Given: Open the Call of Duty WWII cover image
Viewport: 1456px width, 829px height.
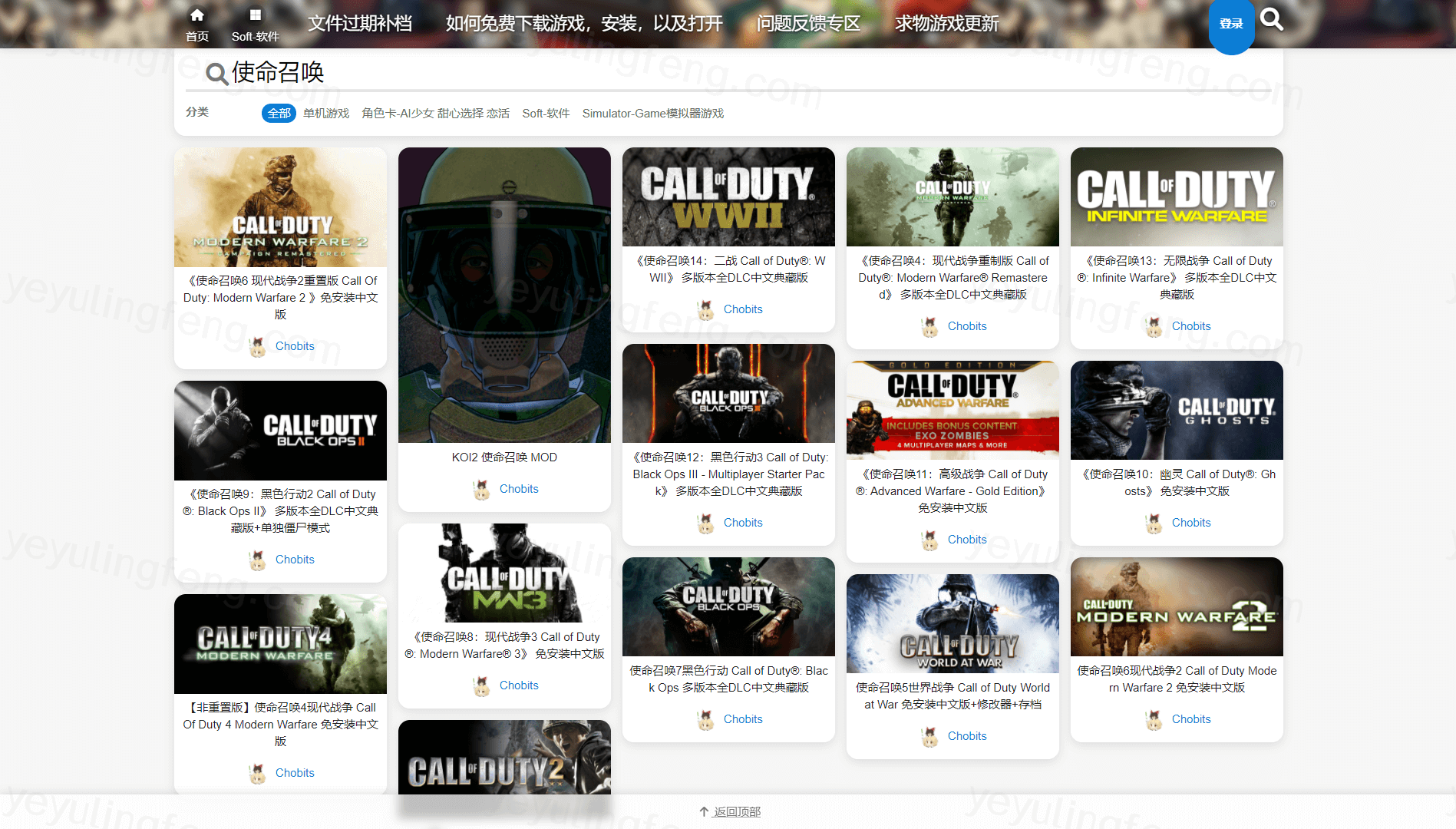Looking at the screenshot, I should [x=729, y=197].
